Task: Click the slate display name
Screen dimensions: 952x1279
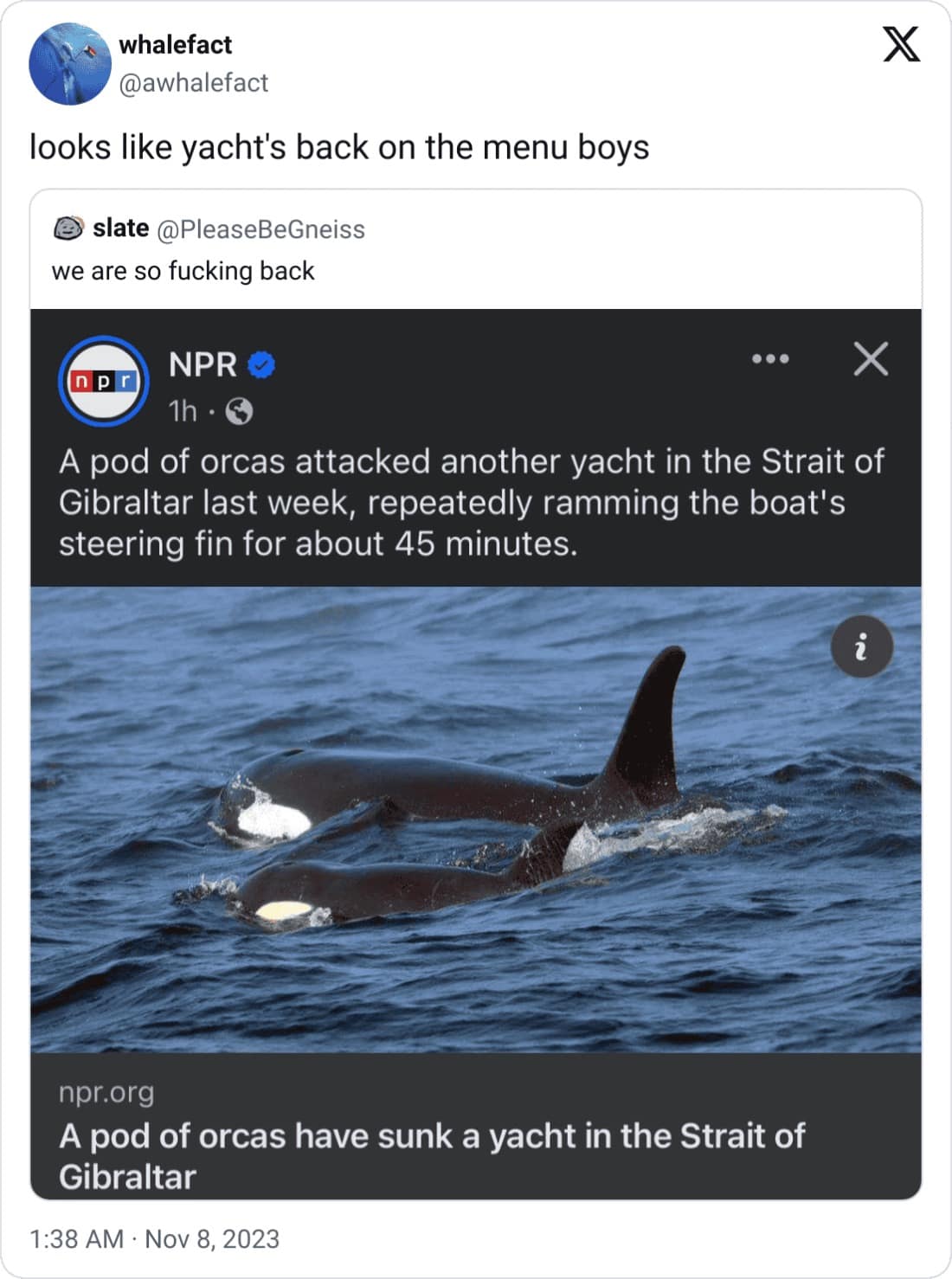Action: point(121,228)
